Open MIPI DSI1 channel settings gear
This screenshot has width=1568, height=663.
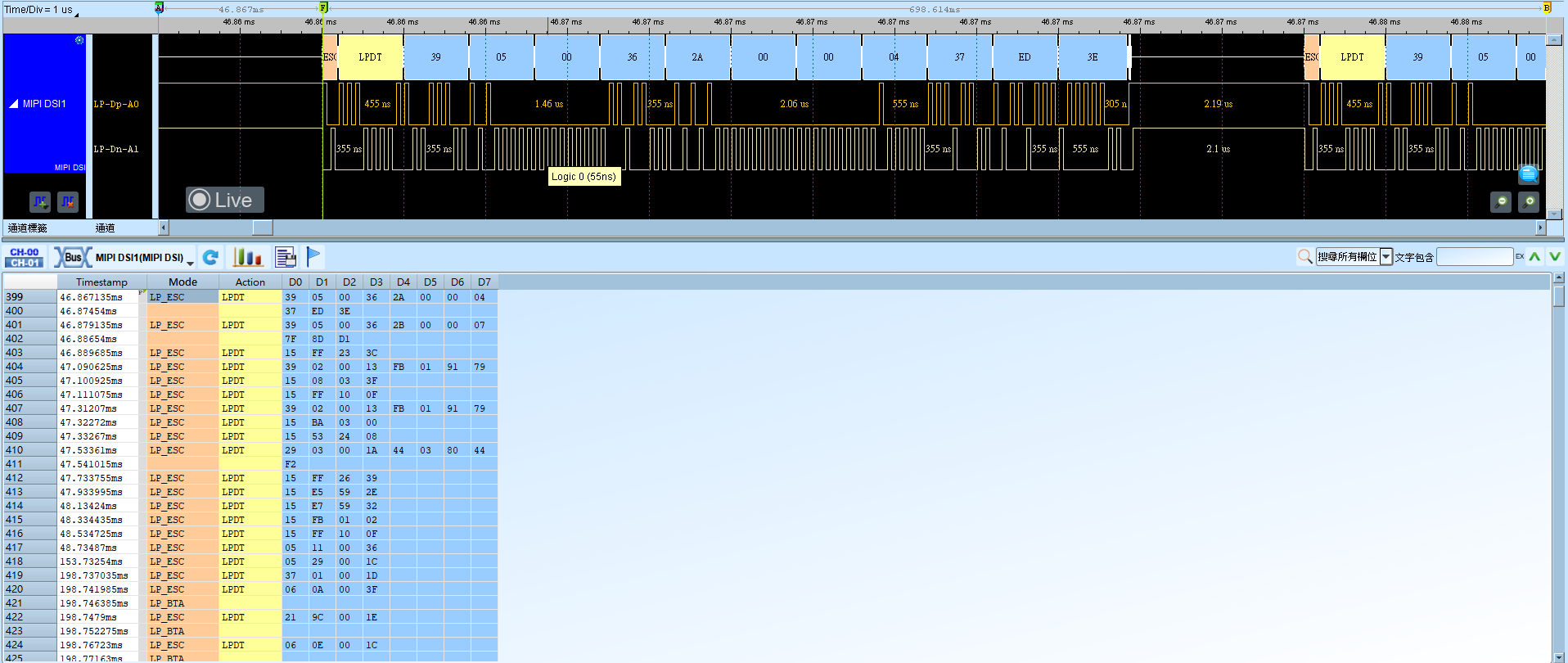coord(79,40)
